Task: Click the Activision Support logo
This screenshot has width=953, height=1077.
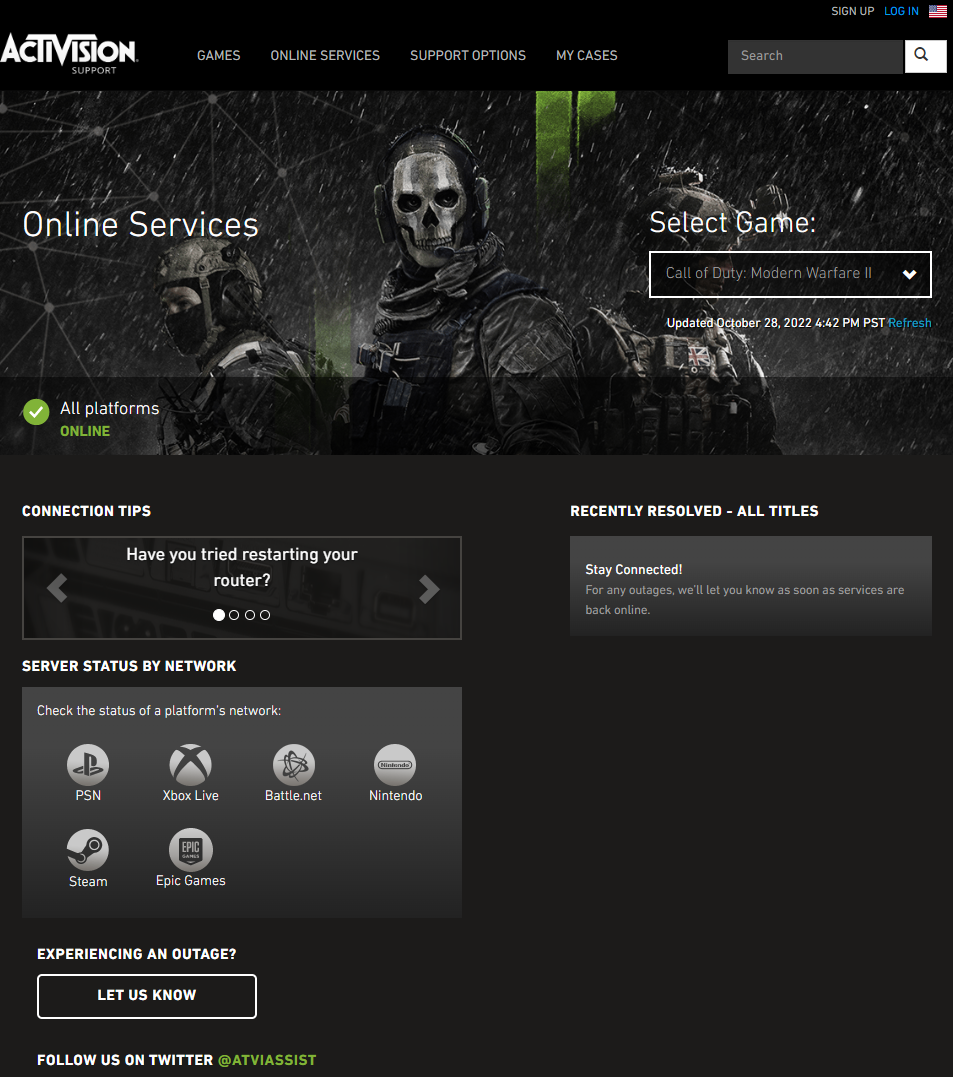Action: point(70,55)
